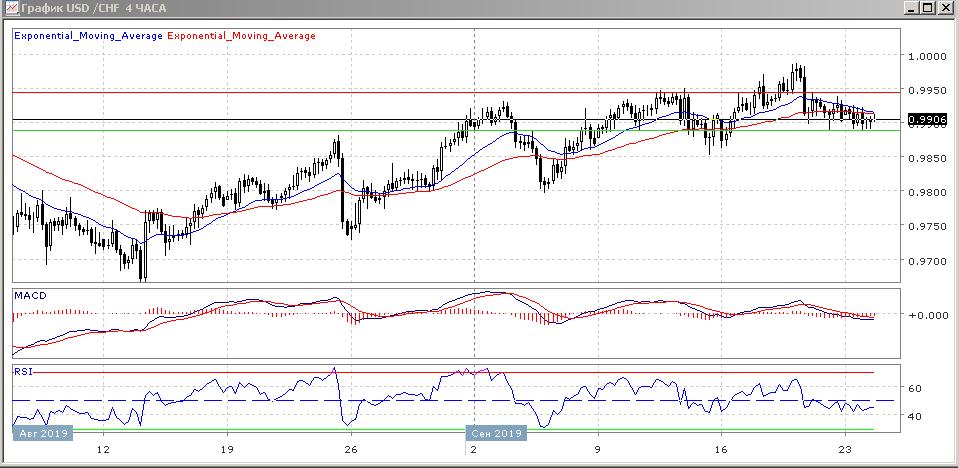Minimize the График USD/CHF window
This screenshot has width=959, height=468.
[x=912, y=8]
